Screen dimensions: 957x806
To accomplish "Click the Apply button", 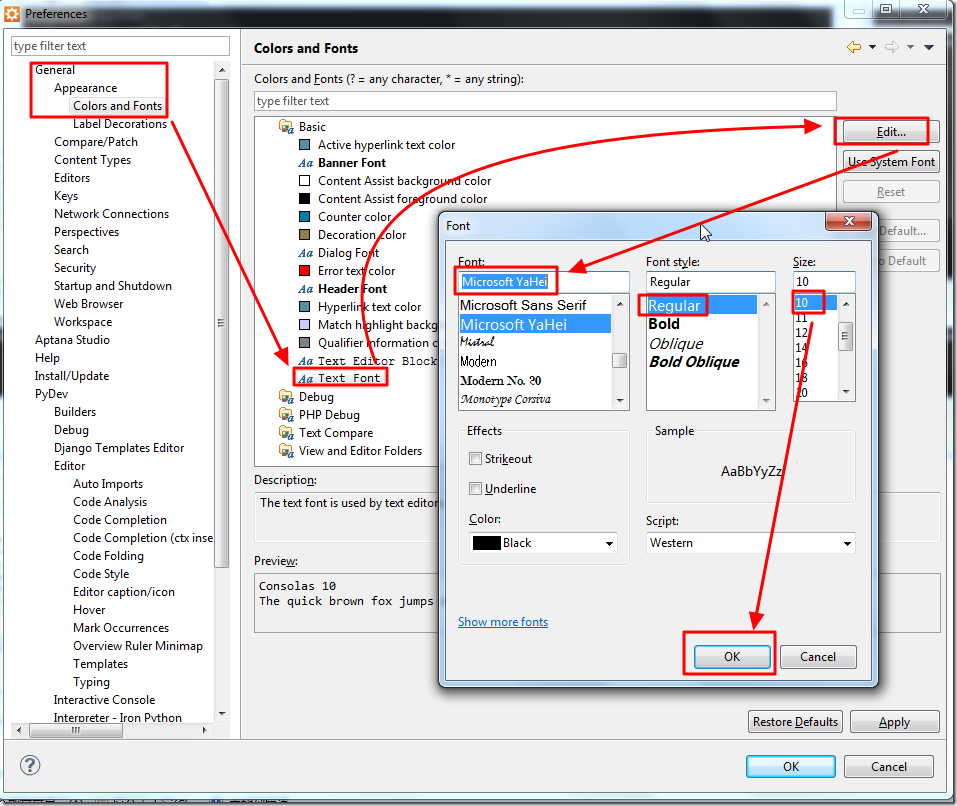I will (x=894, y=722).
